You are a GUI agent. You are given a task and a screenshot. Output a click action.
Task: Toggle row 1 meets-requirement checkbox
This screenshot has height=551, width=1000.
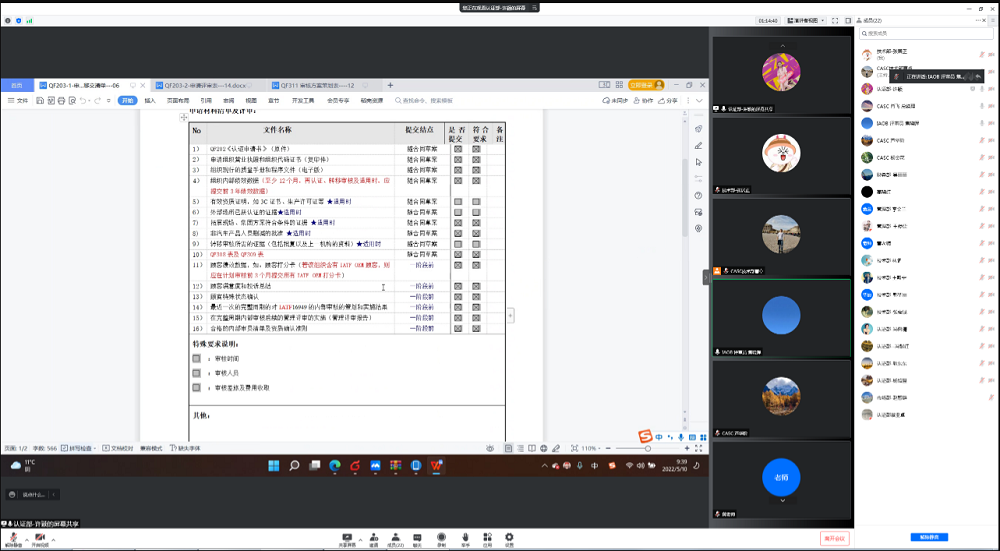(x=476, y=149)
